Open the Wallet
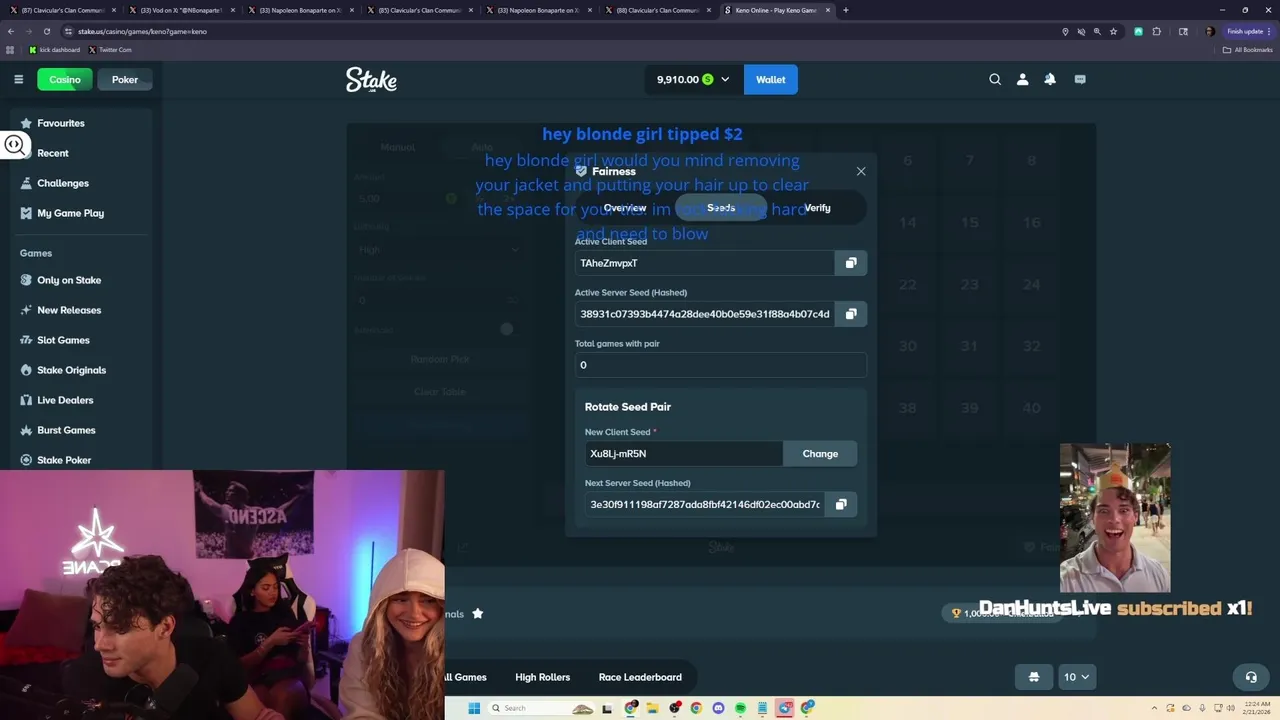The height and width of the screenshot is (720, 1280). tap(771, 80)
